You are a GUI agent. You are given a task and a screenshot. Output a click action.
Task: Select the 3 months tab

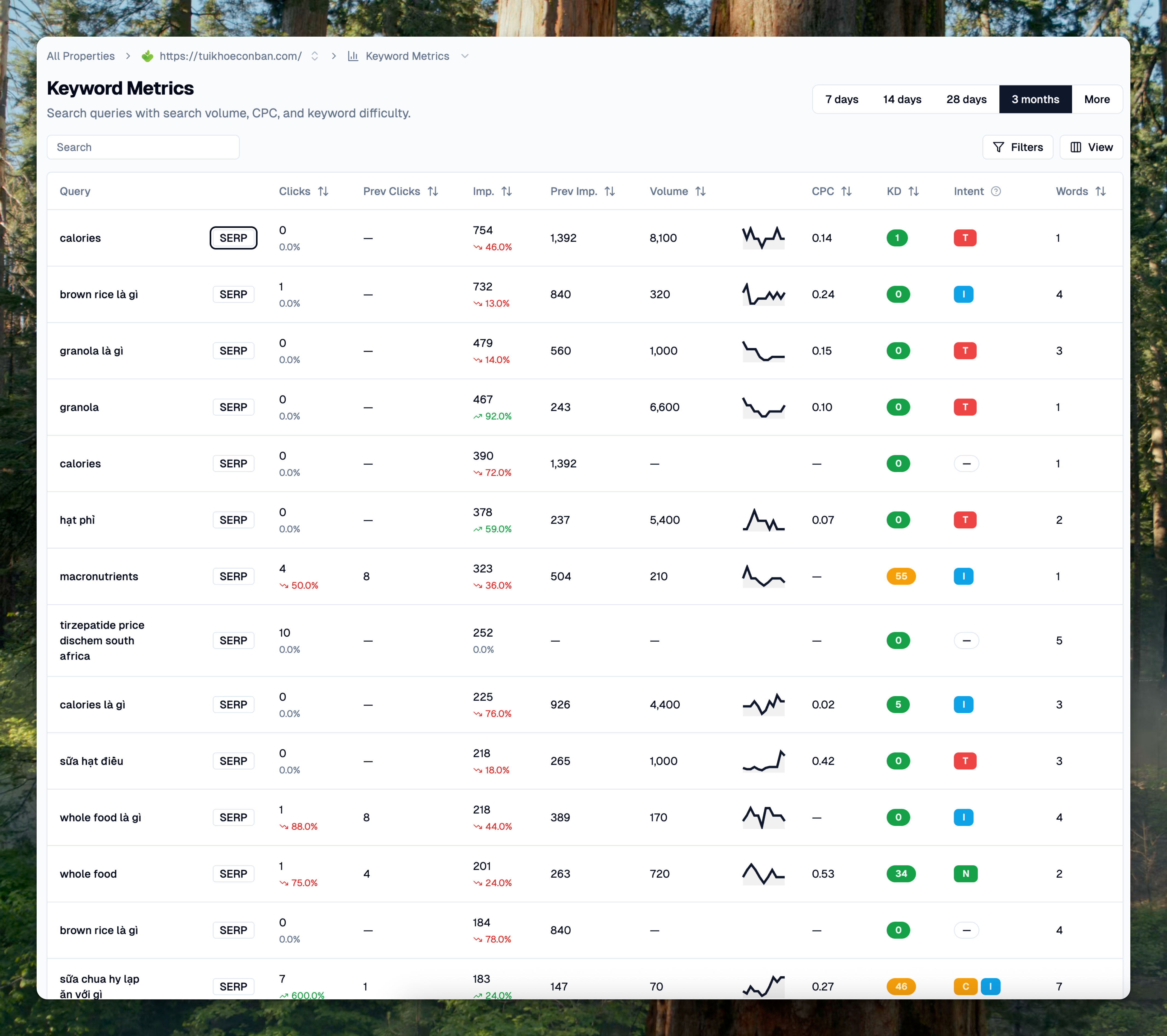(x=1035, y=99)
